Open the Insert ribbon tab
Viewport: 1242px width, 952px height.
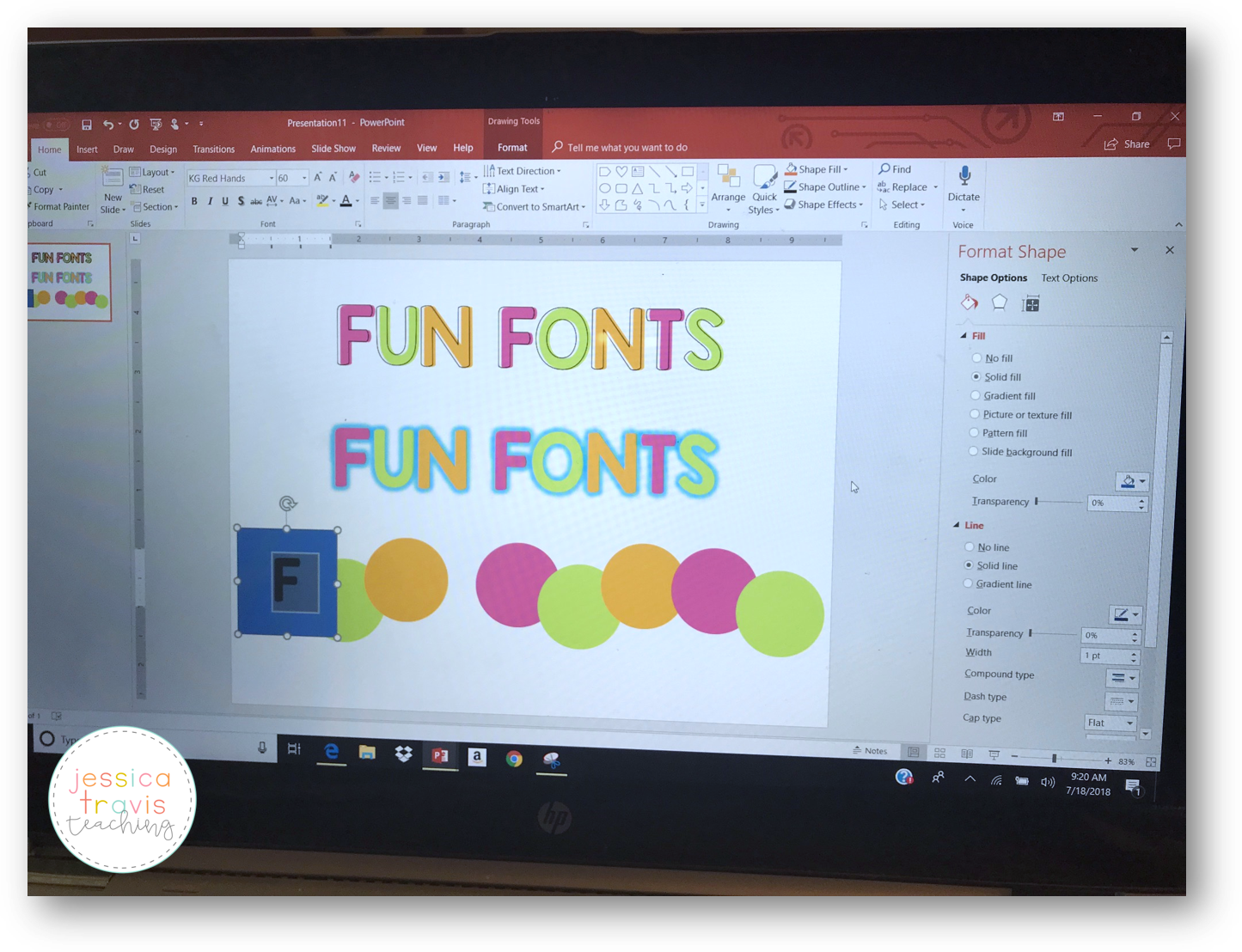87,150
